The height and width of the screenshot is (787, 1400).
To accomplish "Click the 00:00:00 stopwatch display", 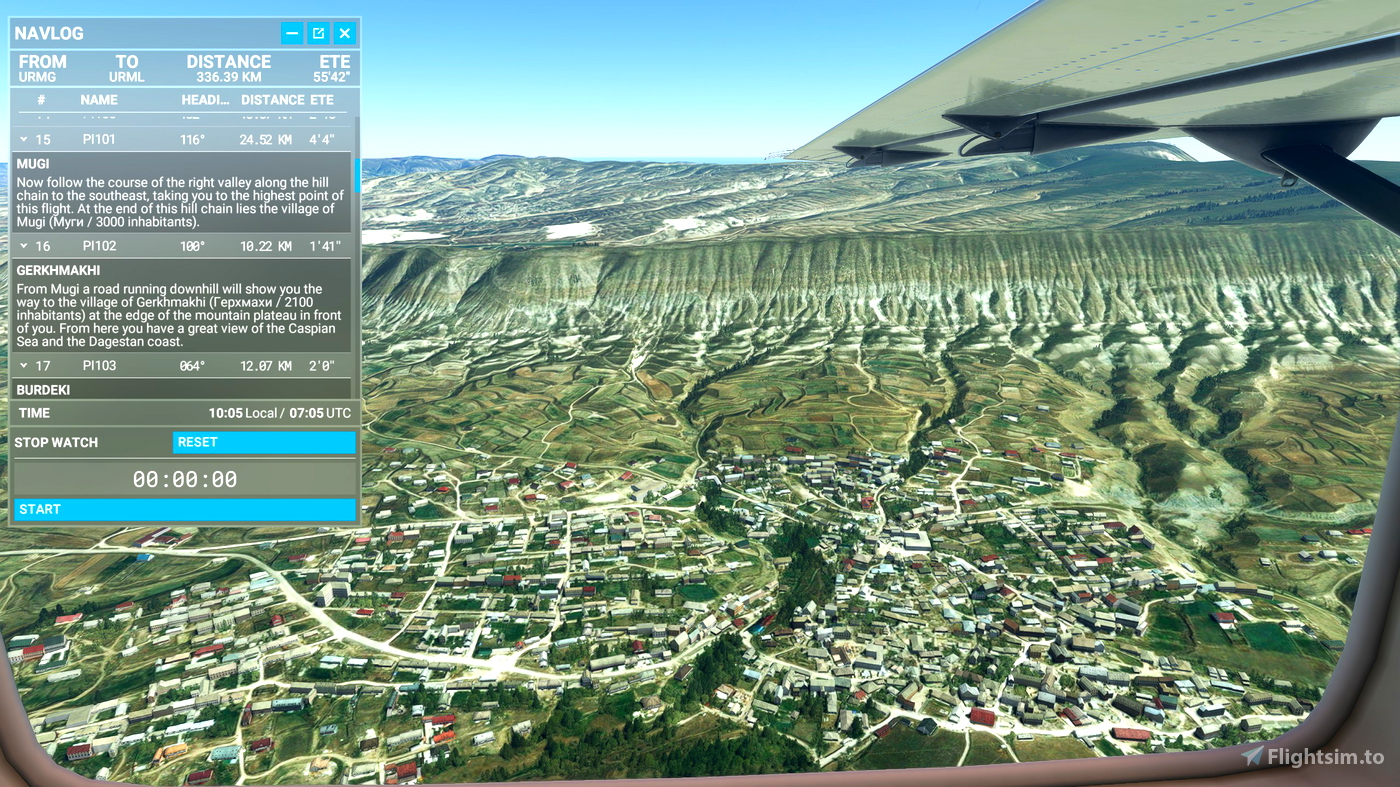I will click(185, 480).
